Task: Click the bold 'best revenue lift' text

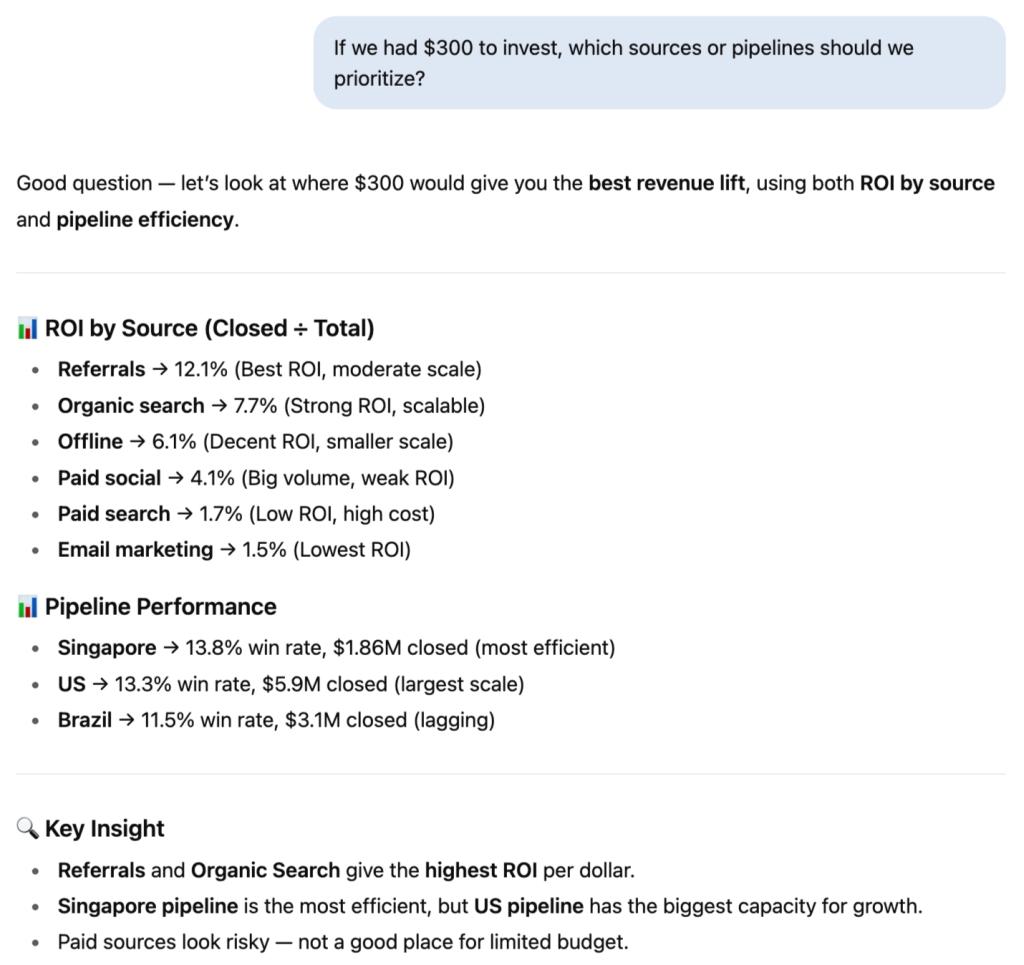Action: tap(667, 183)
